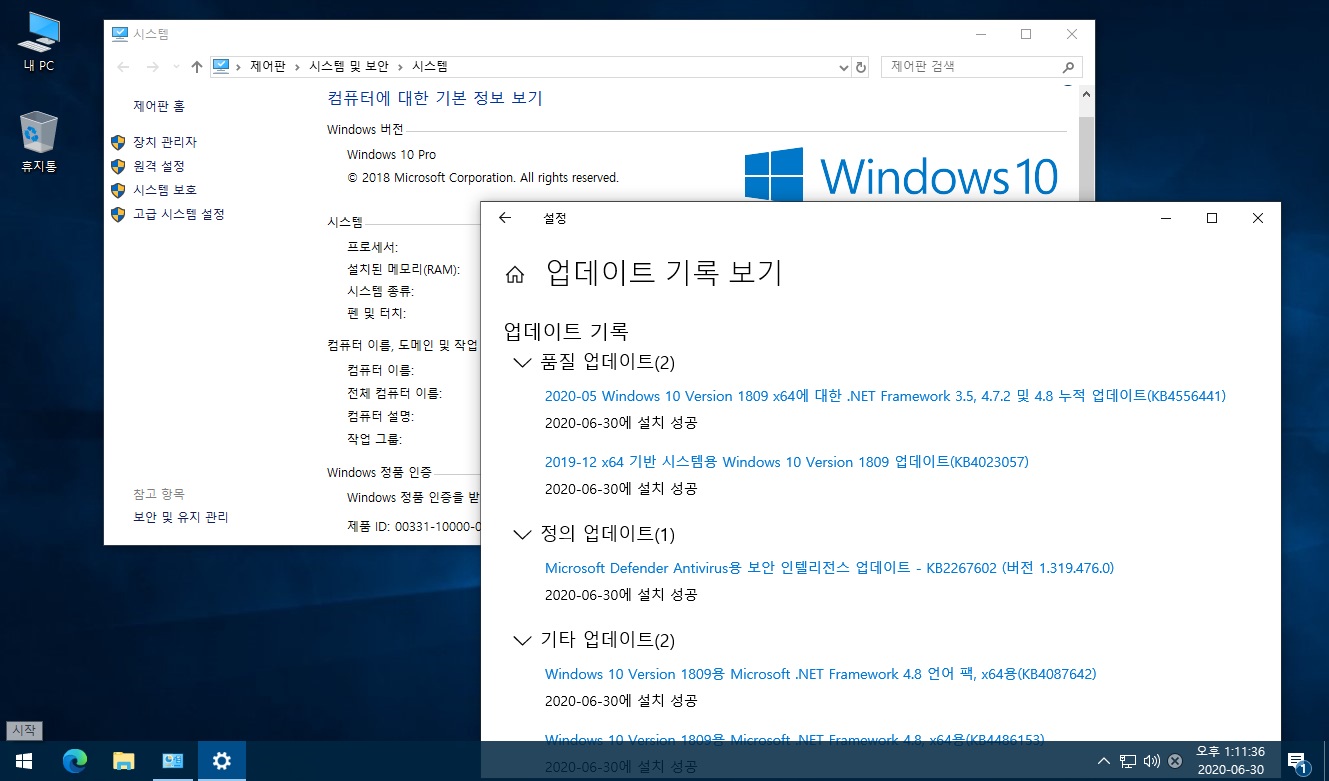Open KB2267602 Defender update link
Image resolution: width=1329 pixels, height=781 pixels.
(829, 568)
